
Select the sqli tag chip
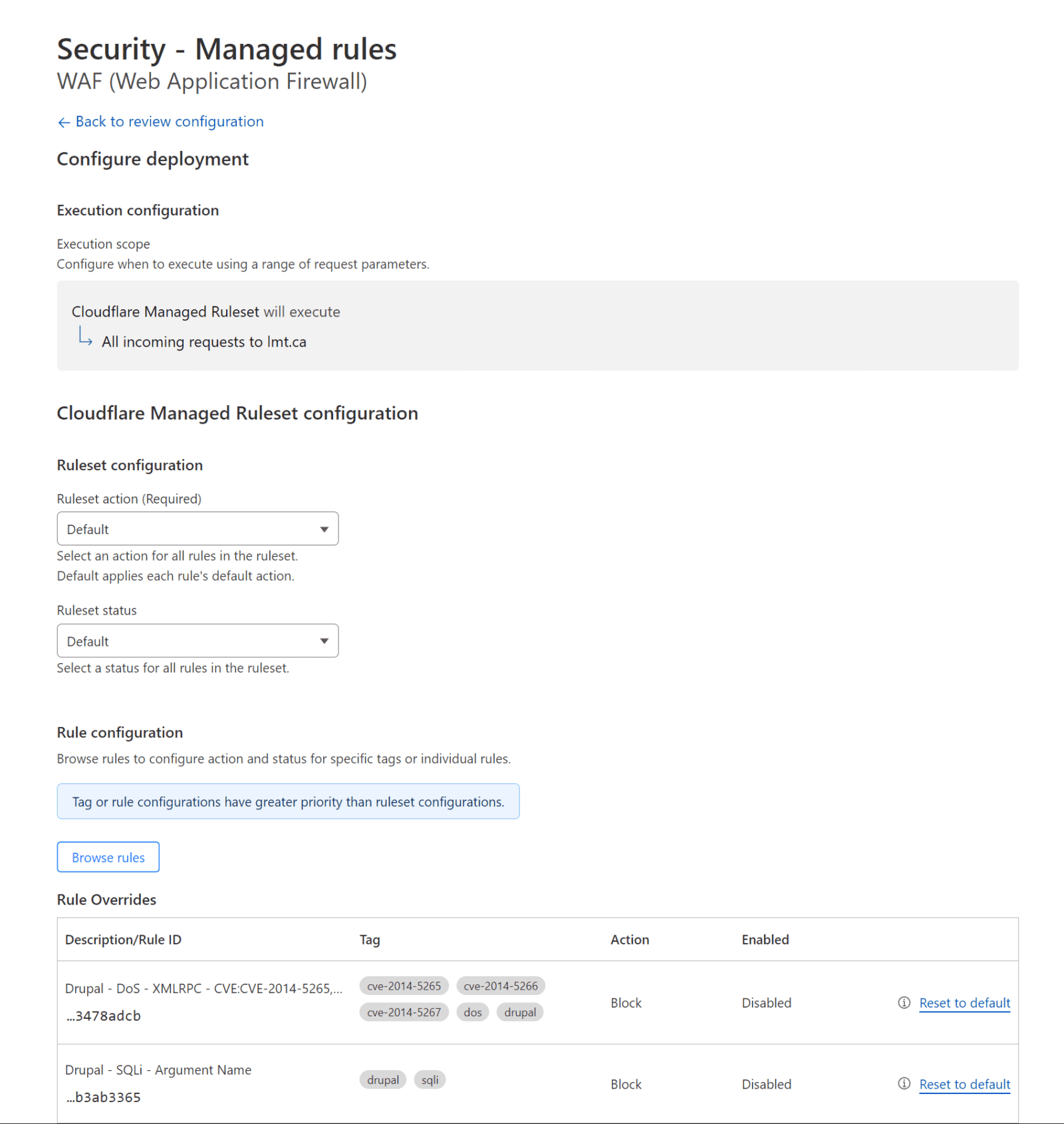point(430,1079)
